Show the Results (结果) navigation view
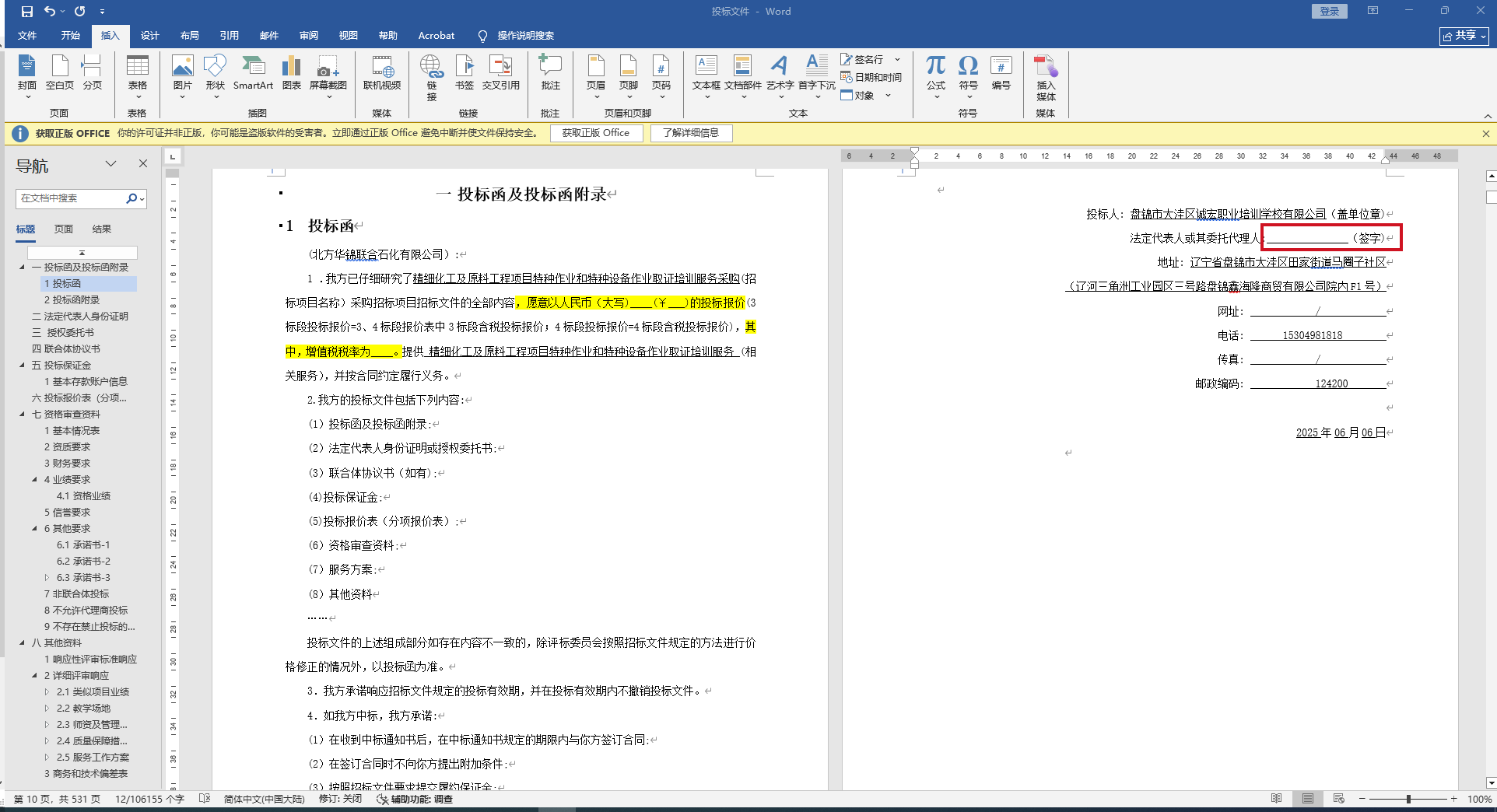 pyautogui.click(x=102, y=229)
